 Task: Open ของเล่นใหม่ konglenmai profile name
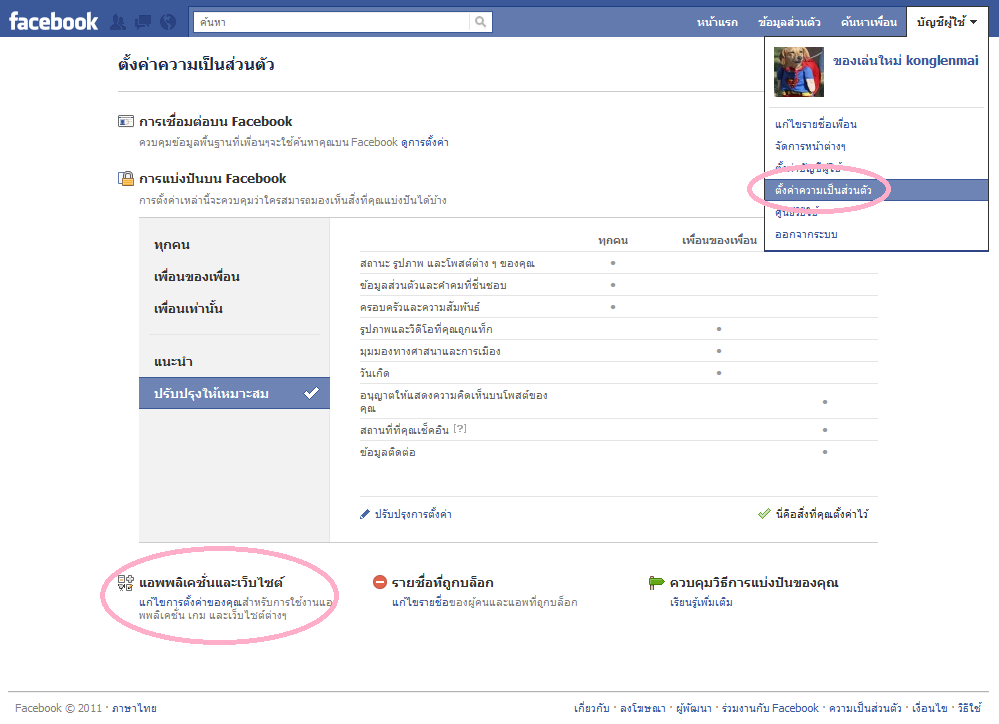tap(905, 61)
